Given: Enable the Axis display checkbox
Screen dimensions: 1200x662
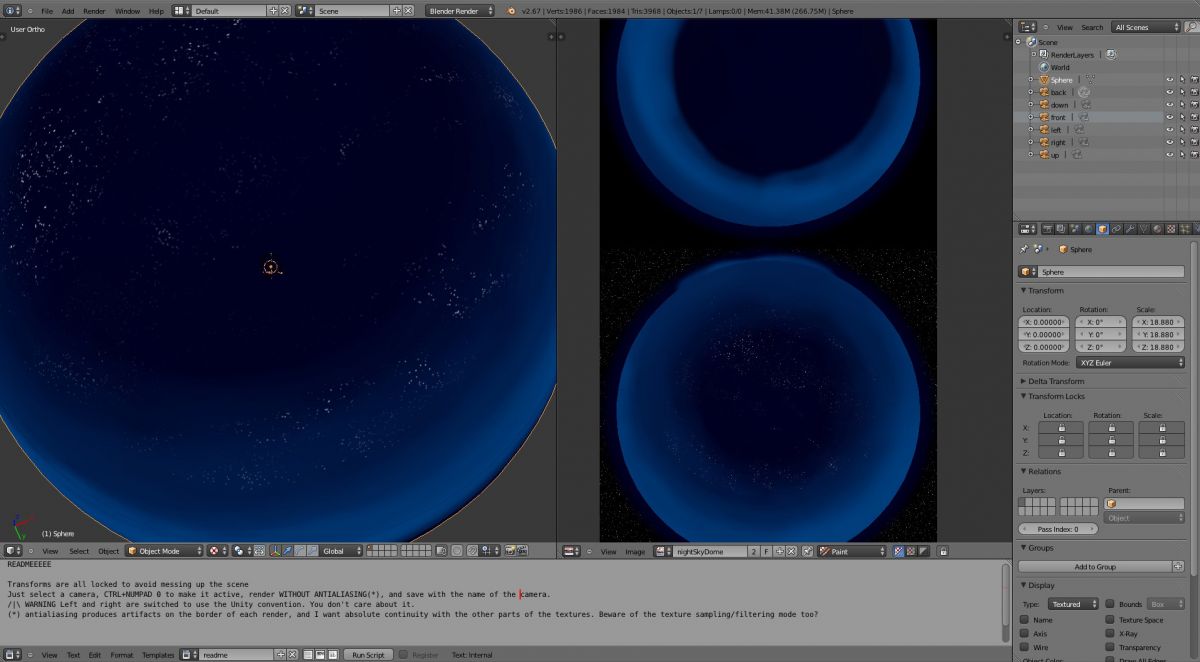Looking at the screenshot, I should [x=1024, y=633].
